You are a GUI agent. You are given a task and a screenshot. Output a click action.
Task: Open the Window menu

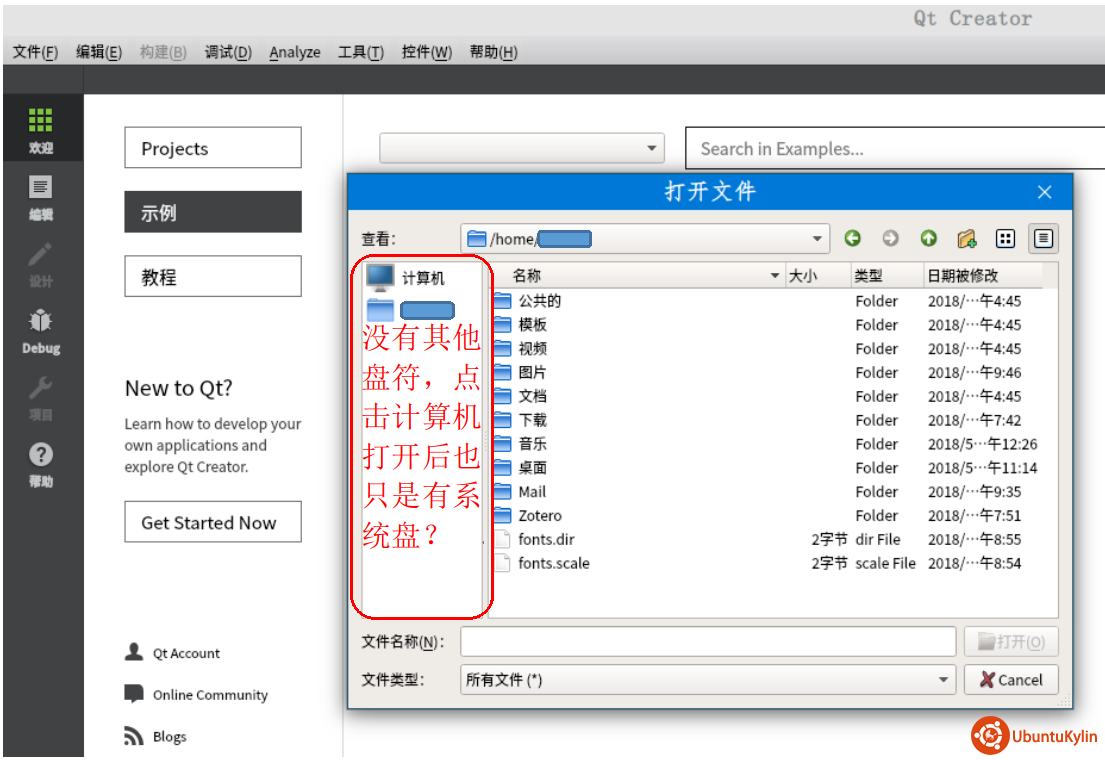point(426,52)
